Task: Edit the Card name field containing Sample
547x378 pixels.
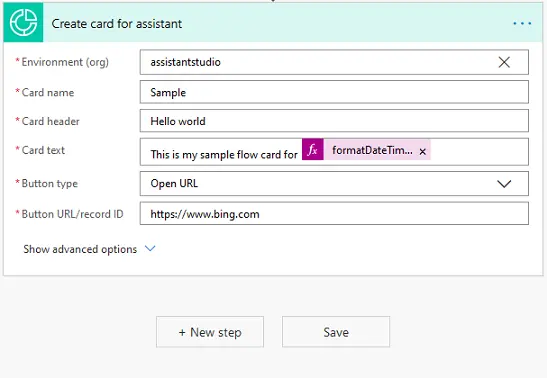Action: tap(334, 92)
